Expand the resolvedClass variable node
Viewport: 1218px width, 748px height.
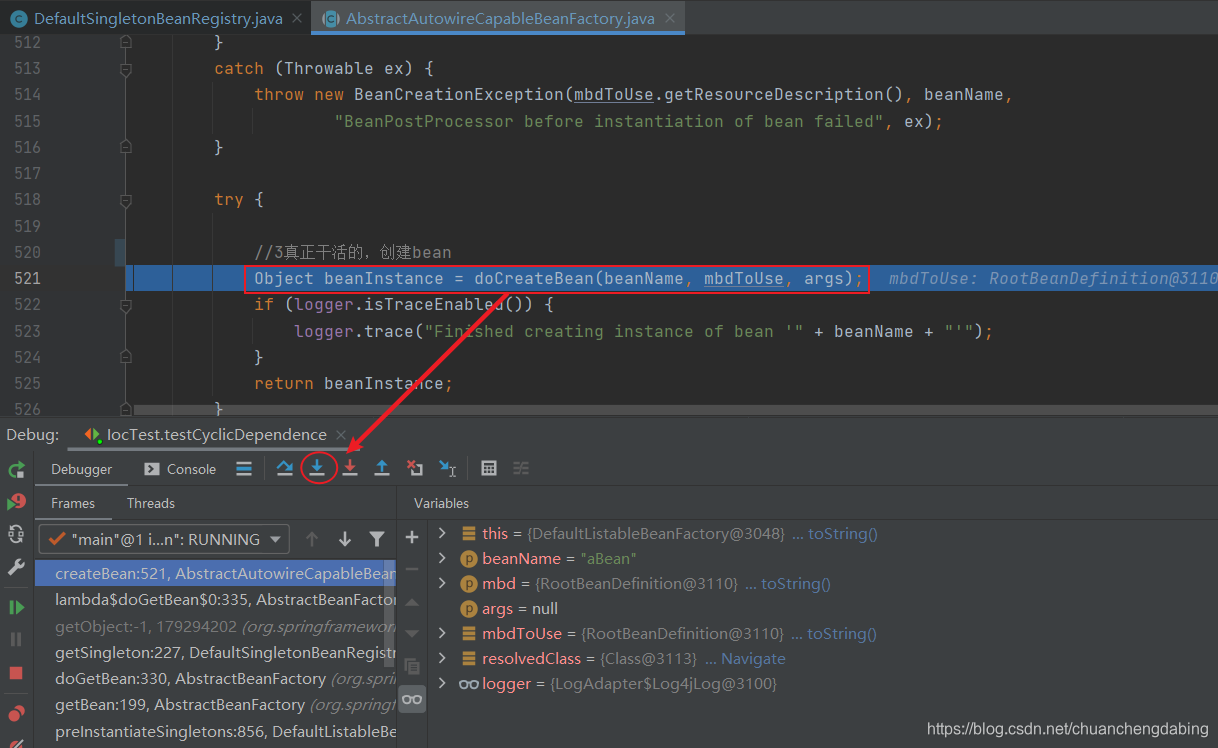[442, 659]
